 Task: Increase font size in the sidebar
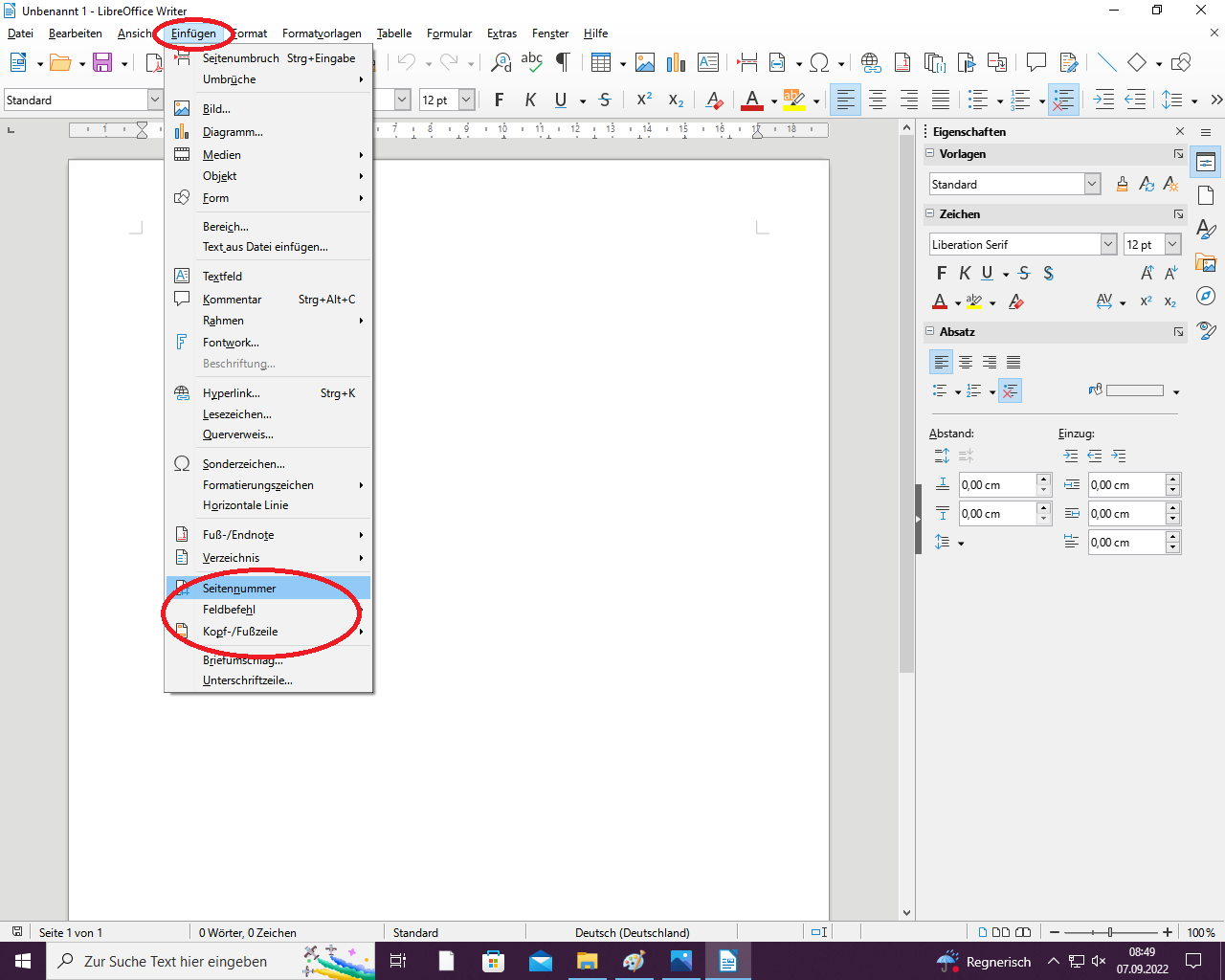click(x=1147, y=274)
